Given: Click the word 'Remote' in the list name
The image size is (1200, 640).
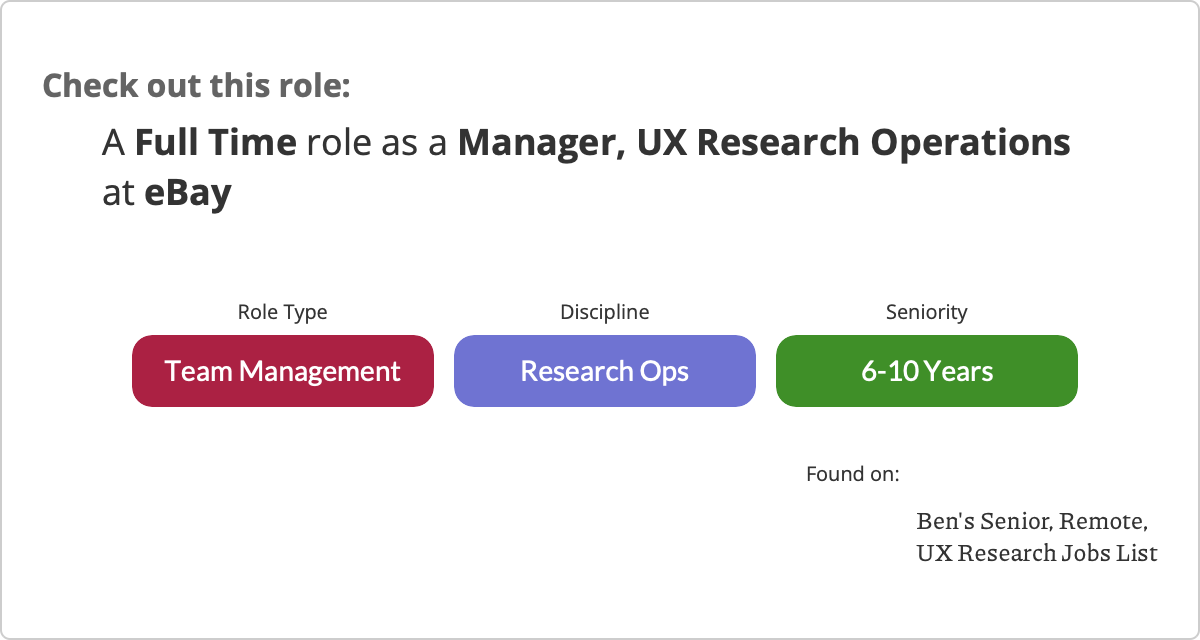Looking at the screenshot, I should point(1103,521).
